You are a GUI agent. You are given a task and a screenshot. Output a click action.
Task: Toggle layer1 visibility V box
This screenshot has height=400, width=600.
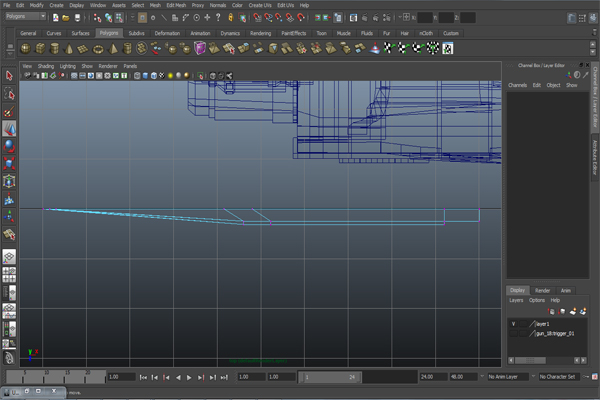(x=513, y=324)
